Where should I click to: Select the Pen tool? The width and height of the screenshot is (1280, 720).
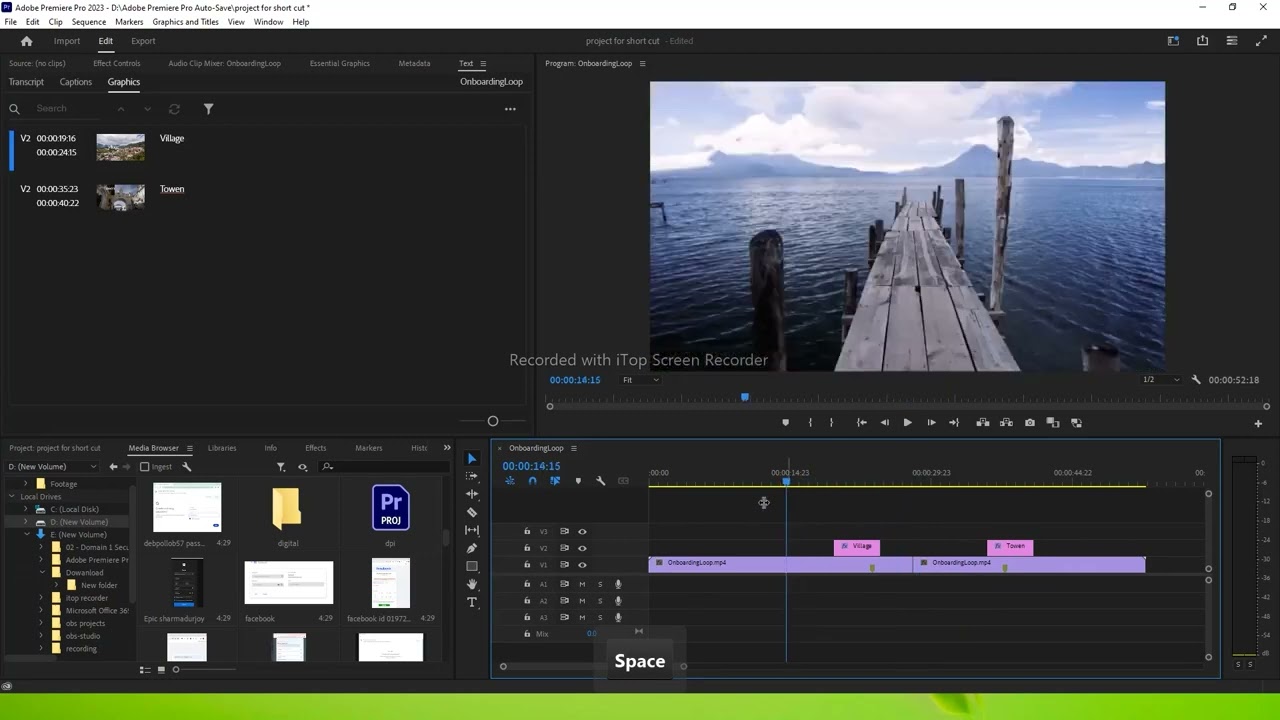coord(472,548)
